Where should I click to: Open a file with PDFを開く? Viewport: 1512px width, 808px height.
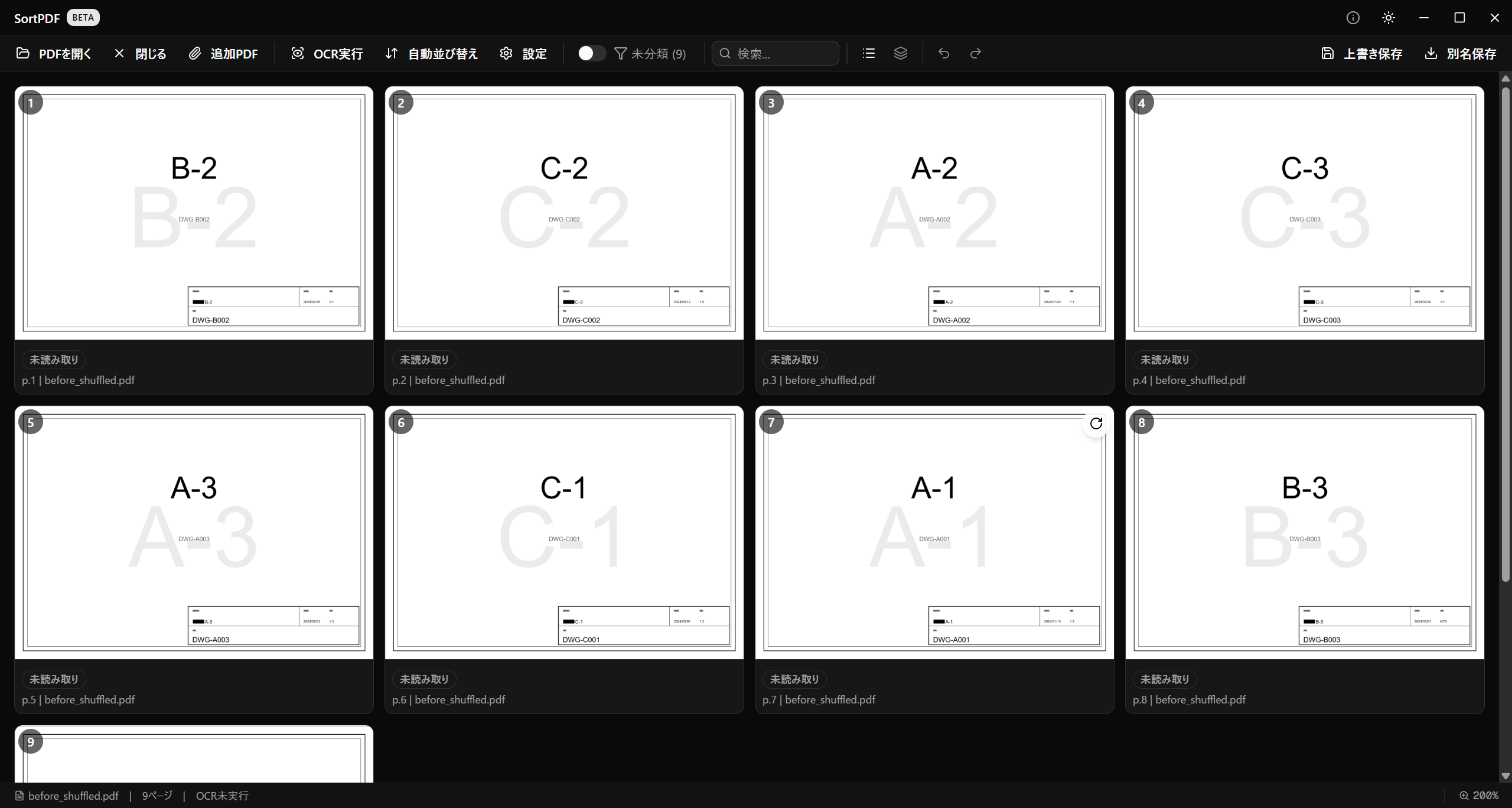click(x=54, y=53)
